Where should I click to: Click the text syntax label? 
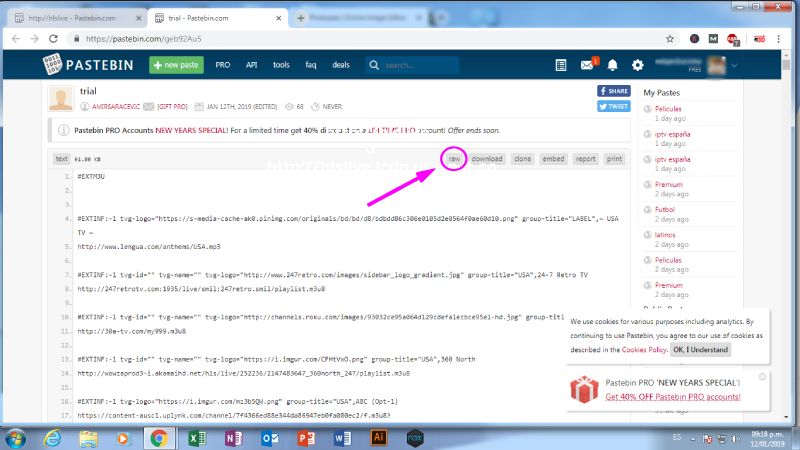coord(61,159)
